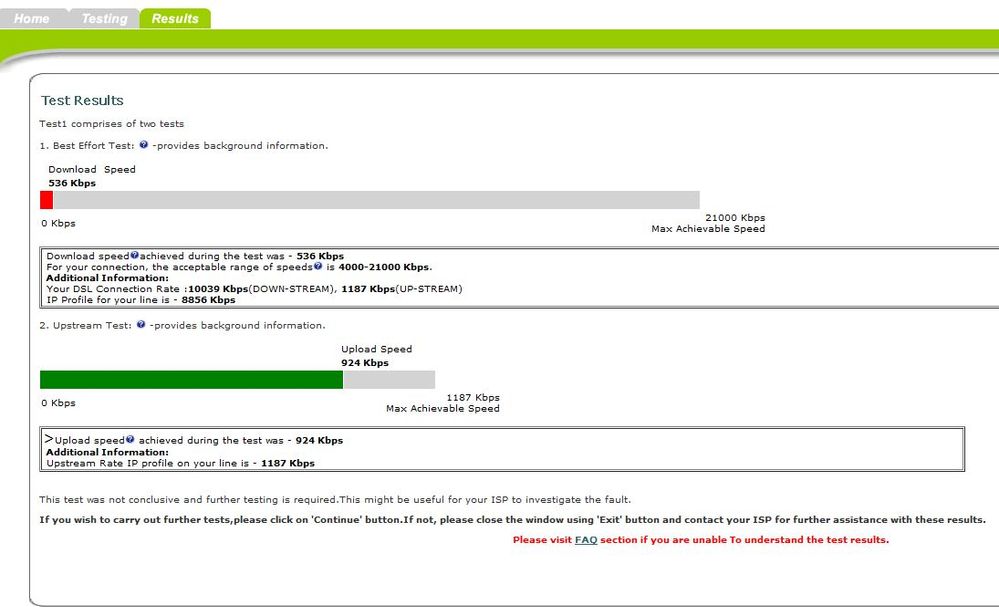
Task: Click the Test Results heading
Action: tap(82, 100)
